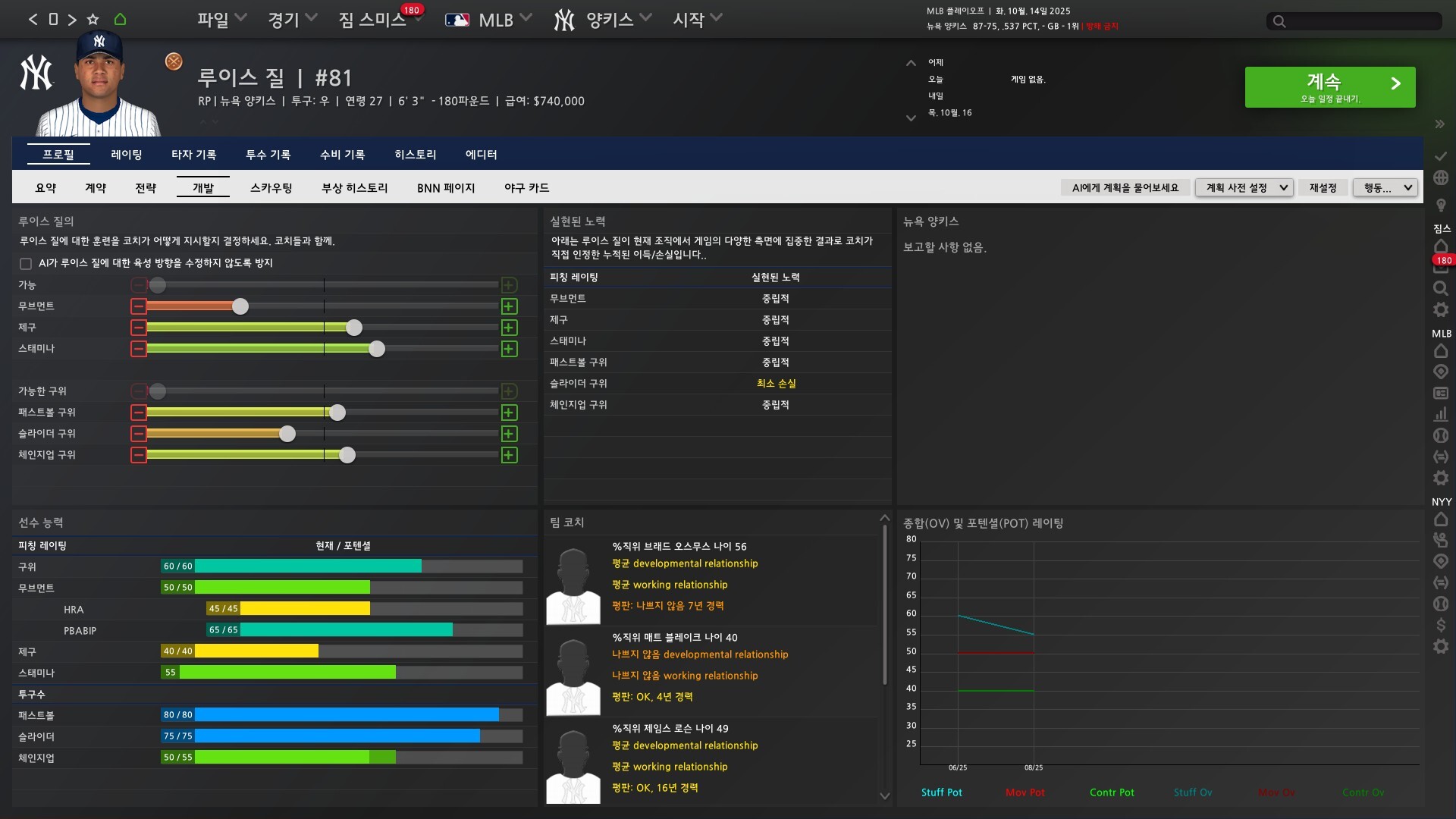The height and width of the screenshot is (819, 1456).
Task: Click the back navigation arrow
Action: [33, 20]
